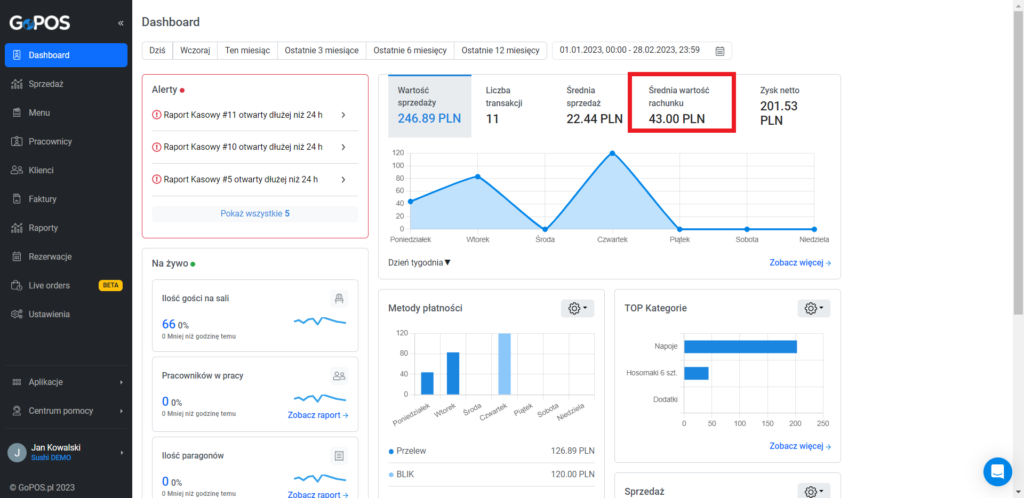
Task: Select the Ostatnie 3 miesiące filter tab
Action: pyautogui.click(x=321, y=50)
